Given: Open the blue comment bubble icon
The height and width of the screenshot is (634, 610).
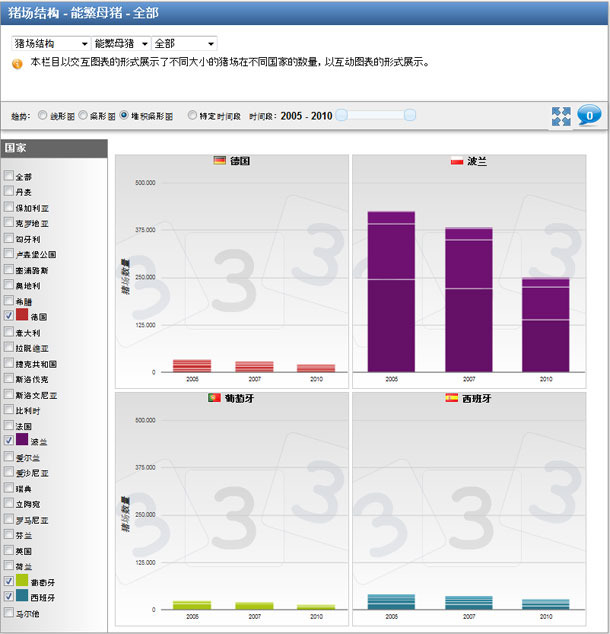Looking at the screenshot, I should click(590, 116).
